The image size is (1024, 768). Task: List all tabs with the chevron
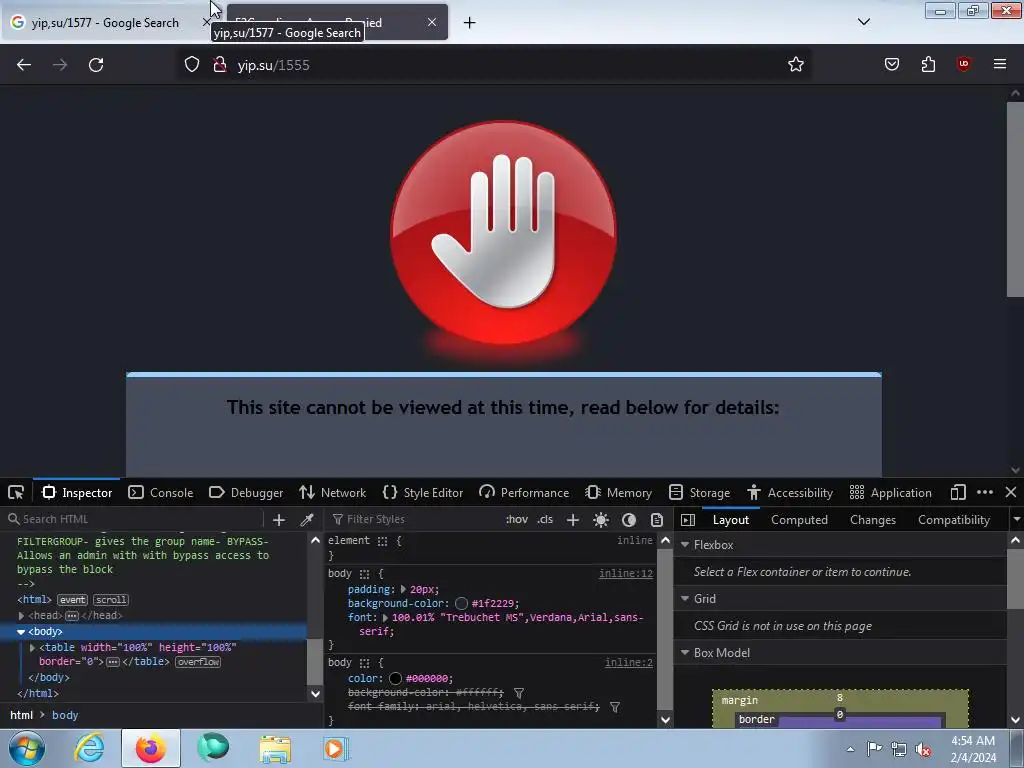(863, 22)
